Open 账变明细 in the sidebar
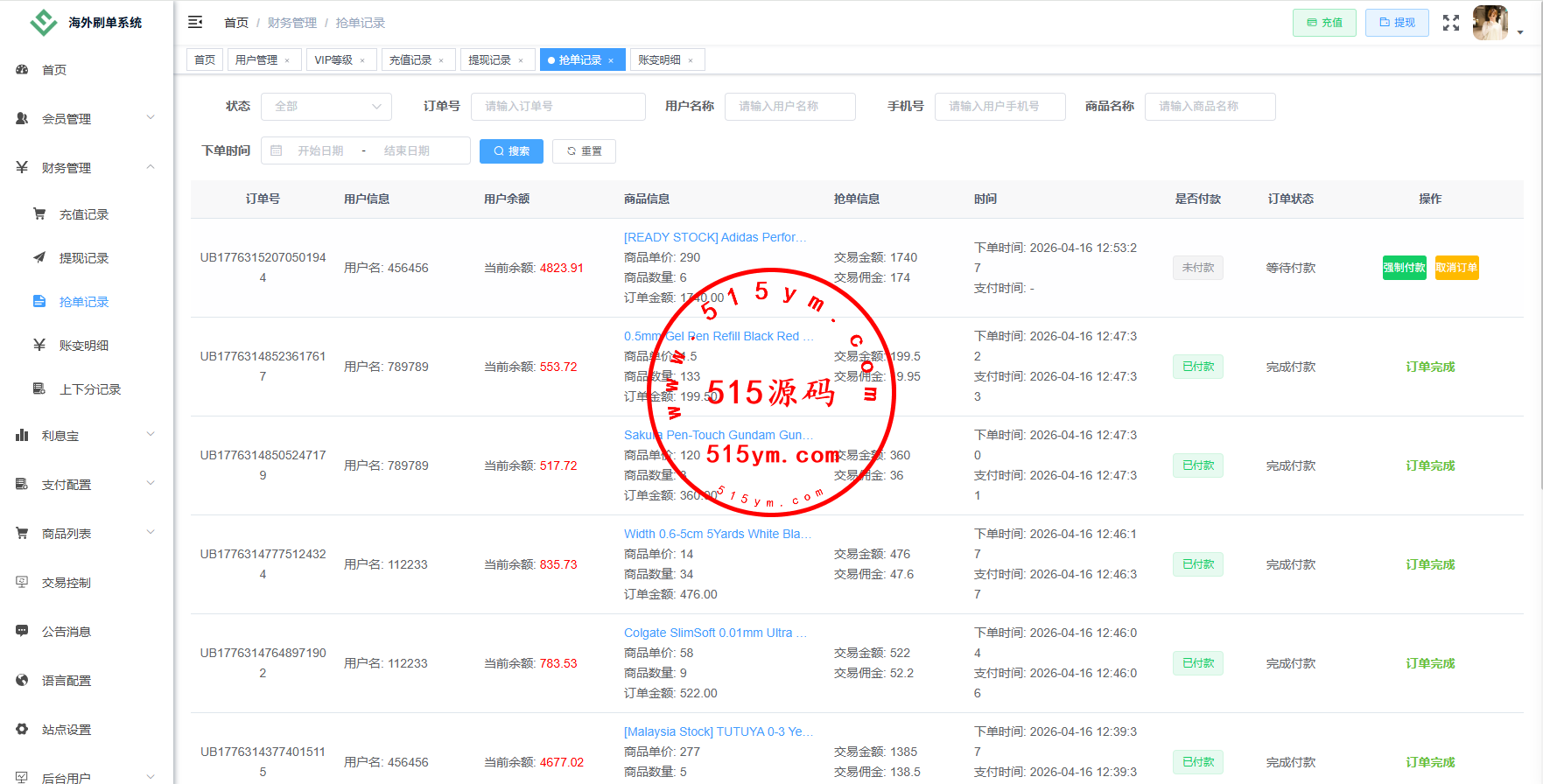Screen dimensions: 1543x784 pos(83,346)
